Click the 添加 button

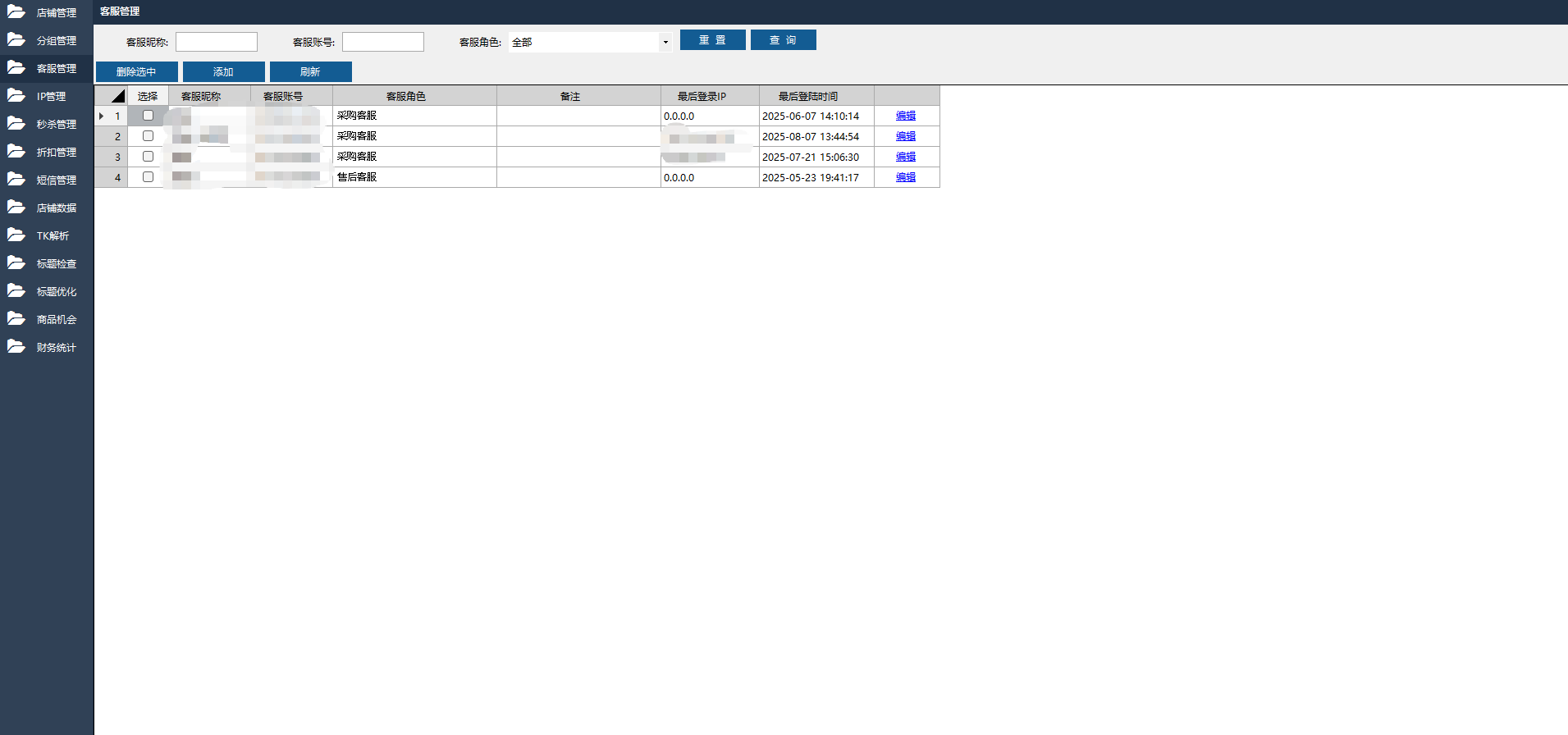223,72
